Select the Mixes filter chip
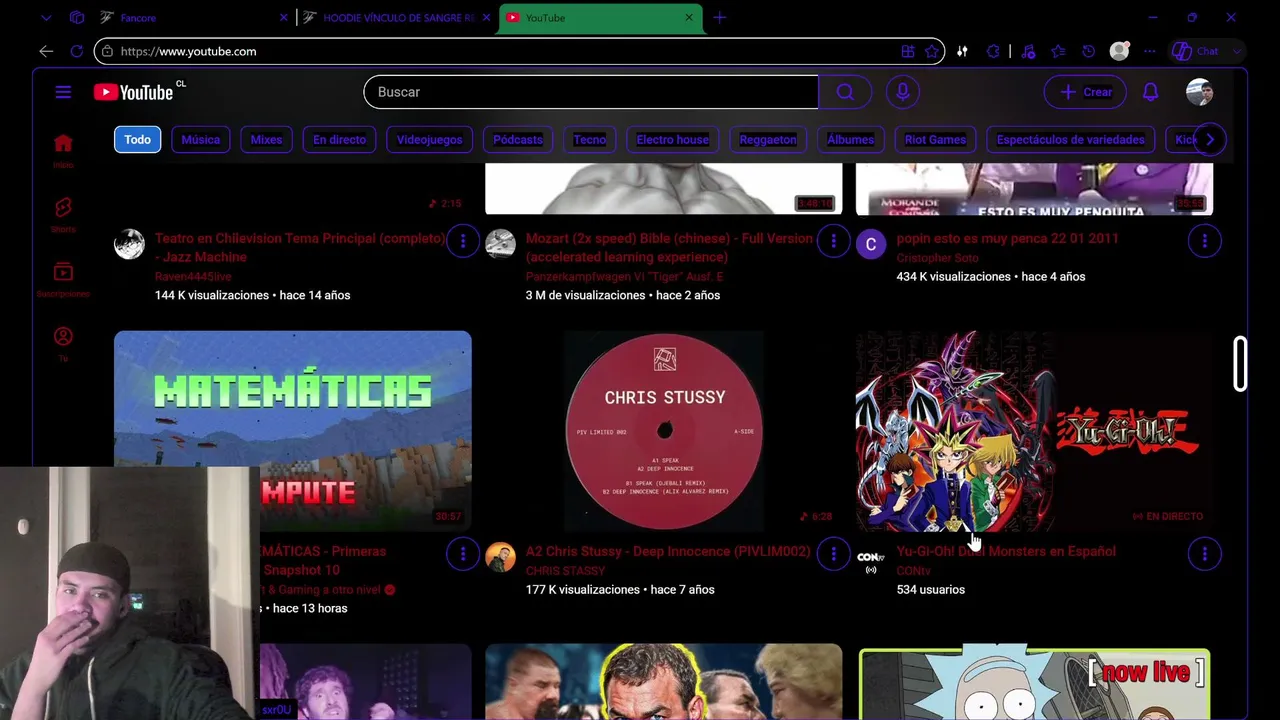1280x720 pixels. (x=266, y=140)
